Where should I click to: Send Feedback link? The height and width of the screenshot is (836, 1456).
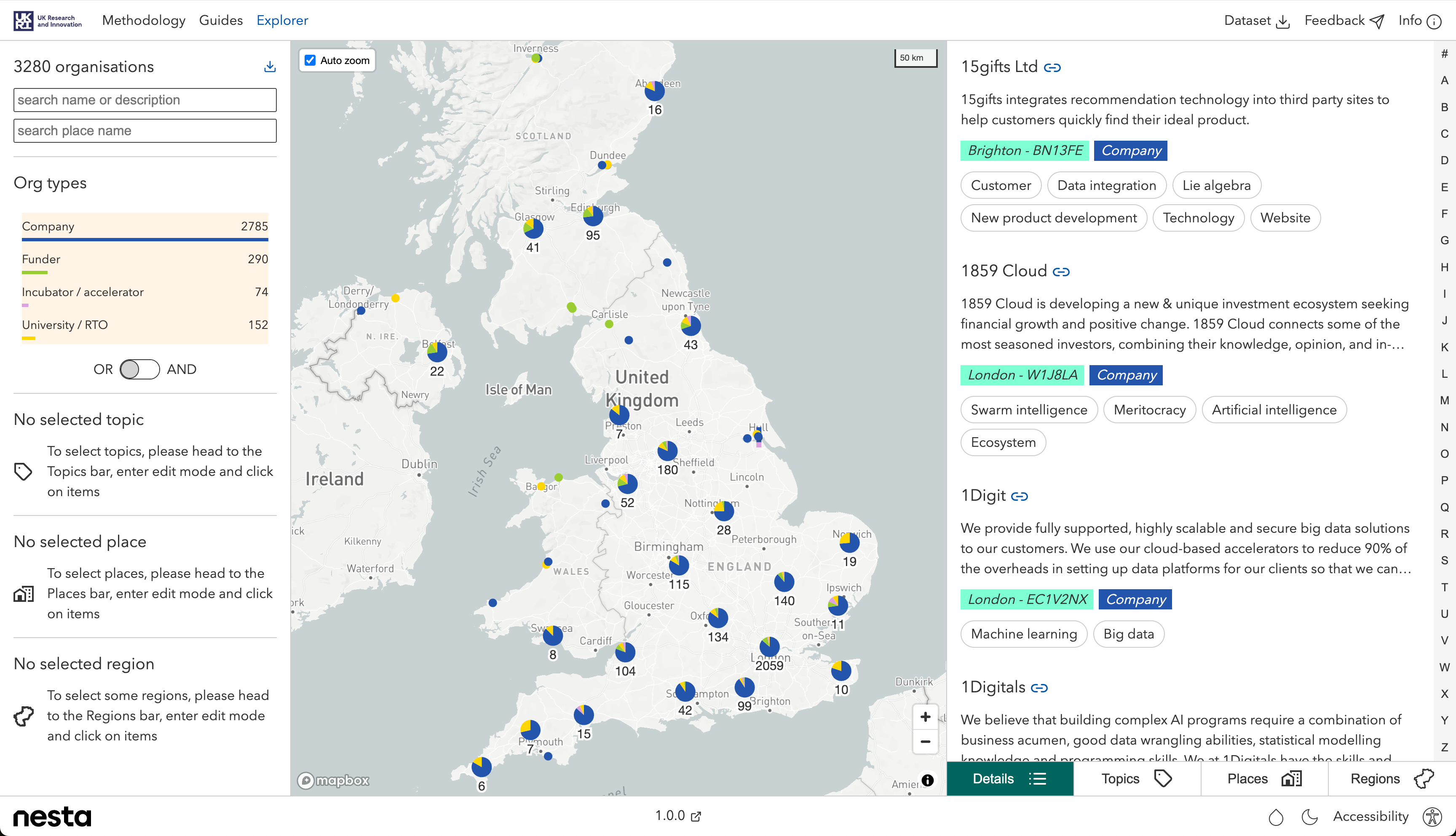(x=1344, y=21)
